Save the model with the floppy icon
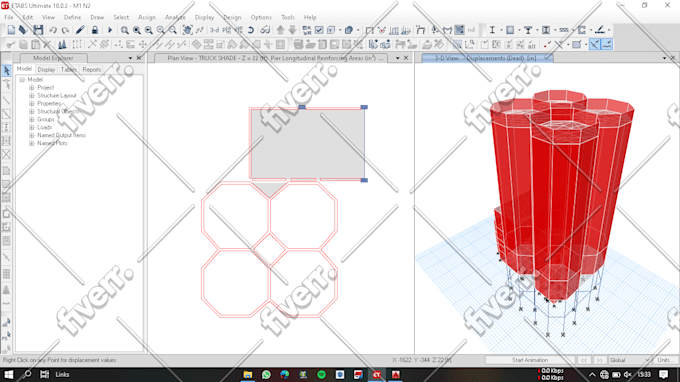The height and width of the screenshot is (382, 680). [x=38, y=30]
